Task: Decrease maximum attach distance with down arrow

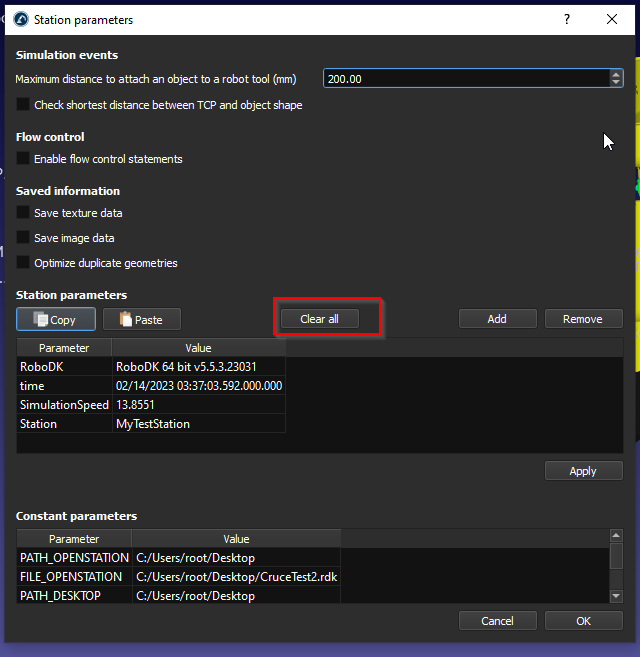Action: coord(616,83)
